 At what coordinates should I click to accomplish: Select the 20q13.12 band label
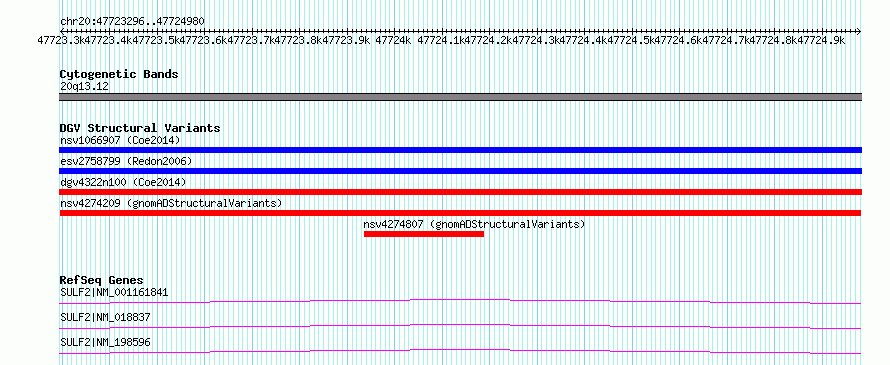coord(85,87)
